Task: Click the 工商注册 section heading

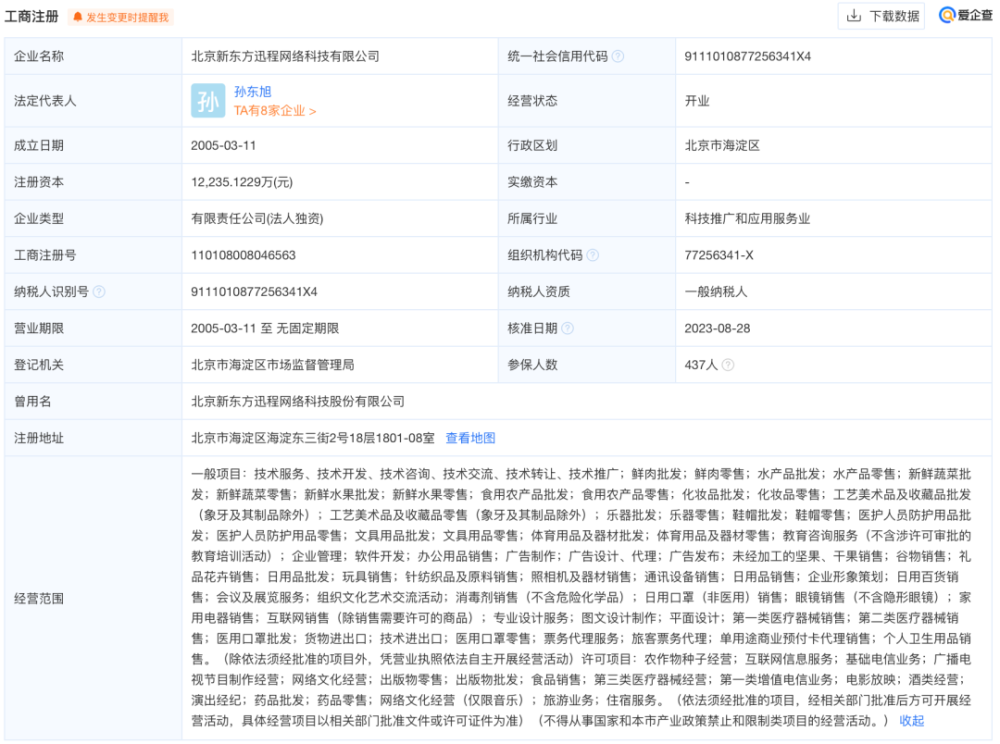Action: click(x=31, y=17)
